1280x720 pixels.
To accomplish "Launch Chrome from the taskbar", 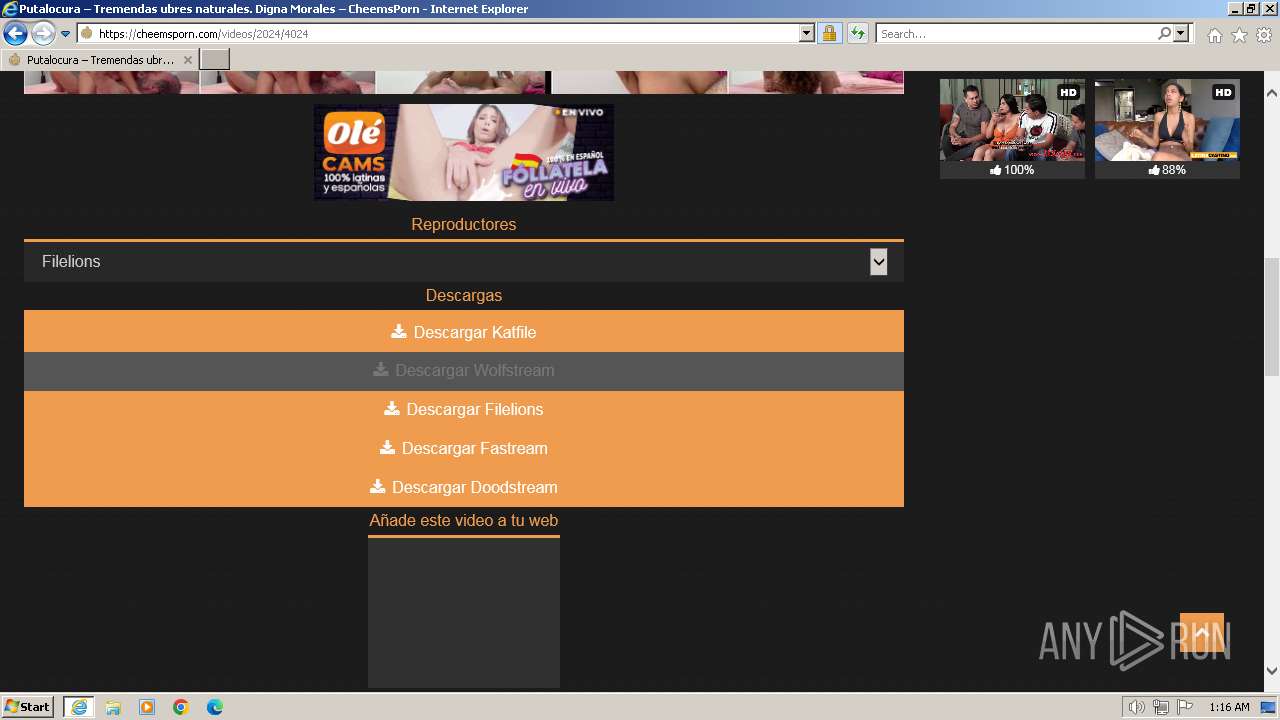I will pyautogui.click(x=181, y=707).
